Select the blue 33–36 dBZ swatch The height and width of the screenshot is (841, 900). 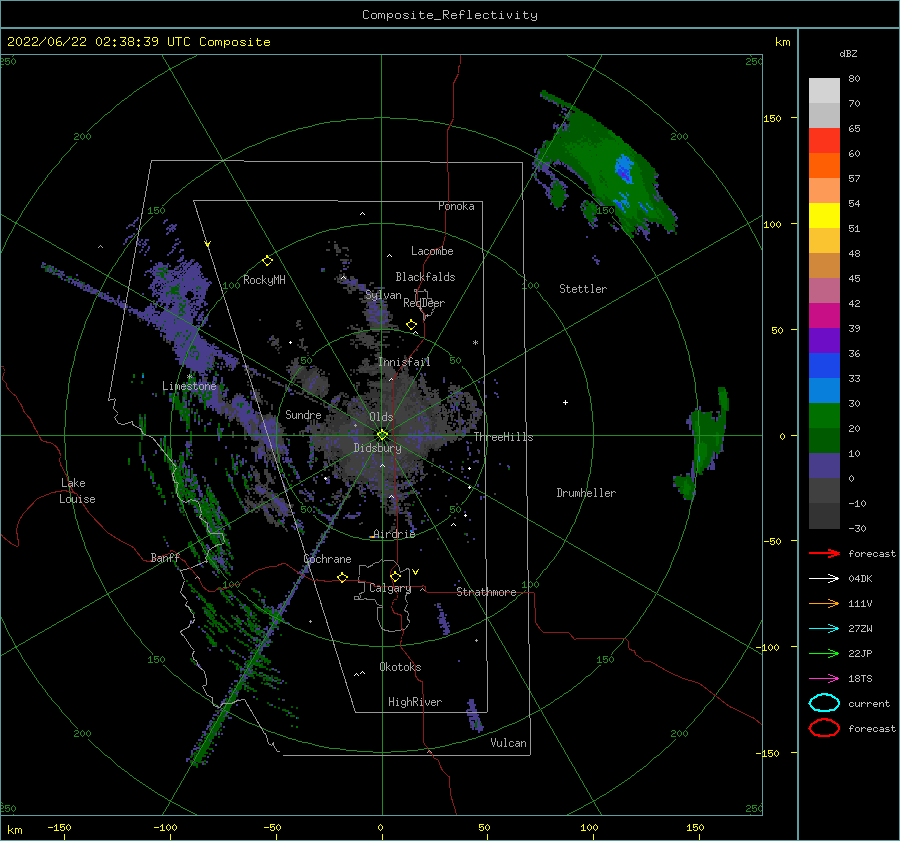coord(824,366)
